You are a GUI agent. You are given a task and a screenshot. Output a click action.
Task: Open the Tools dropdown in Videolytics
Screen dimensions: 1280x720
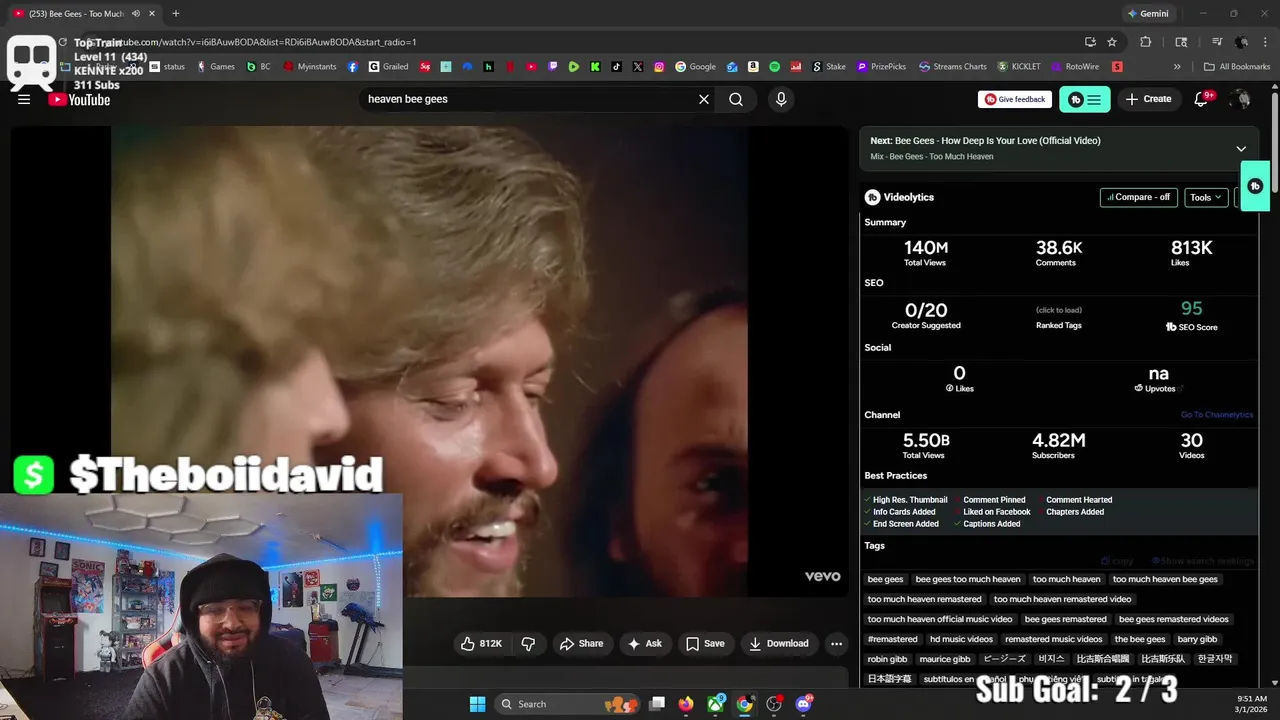[x=1206, y=197]
